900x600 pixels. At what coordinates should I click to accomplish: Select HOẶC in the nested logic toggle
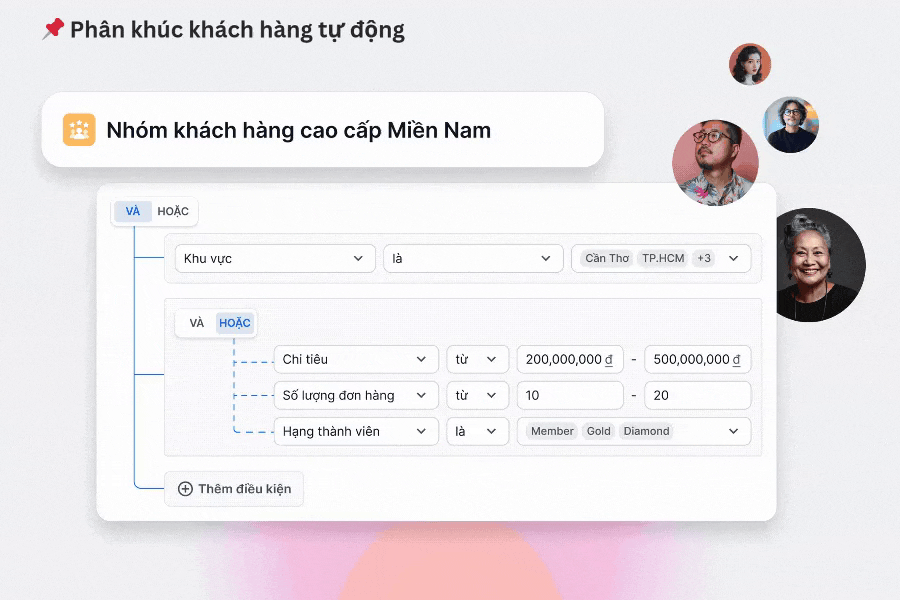235,323
